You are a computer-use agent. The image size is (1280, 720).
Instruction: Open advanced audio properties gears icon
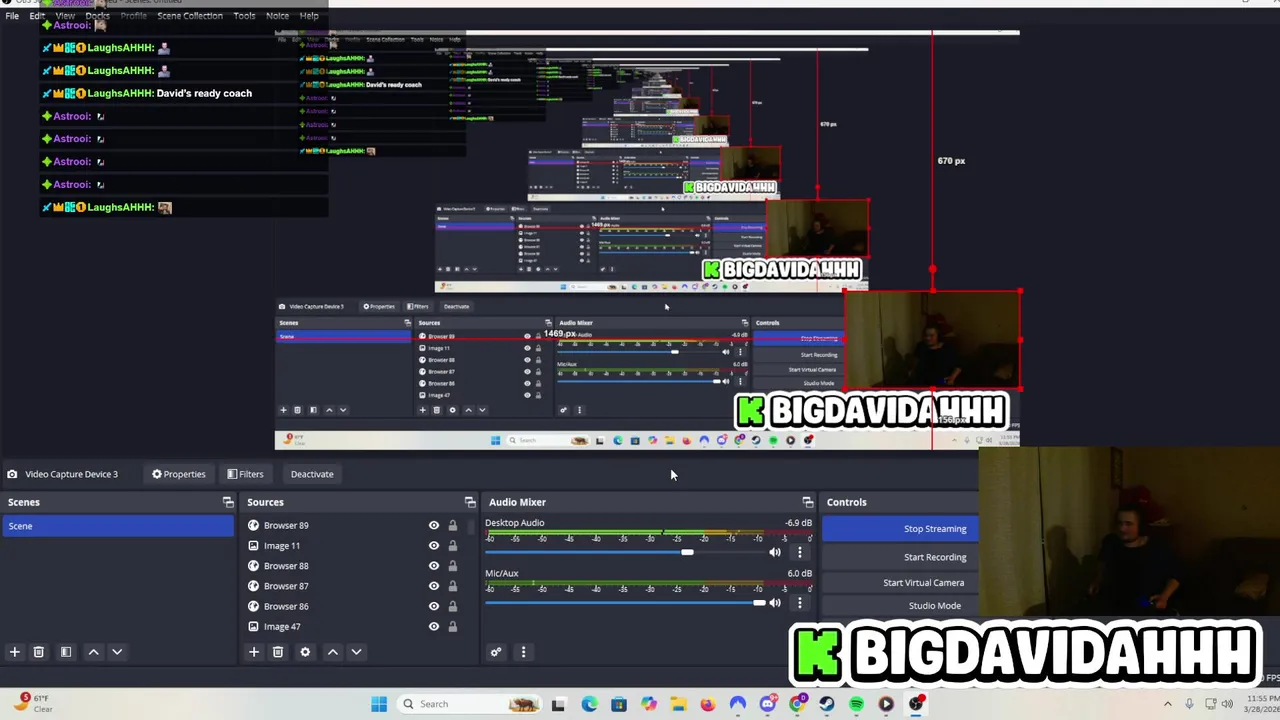[x=496, y=652]
